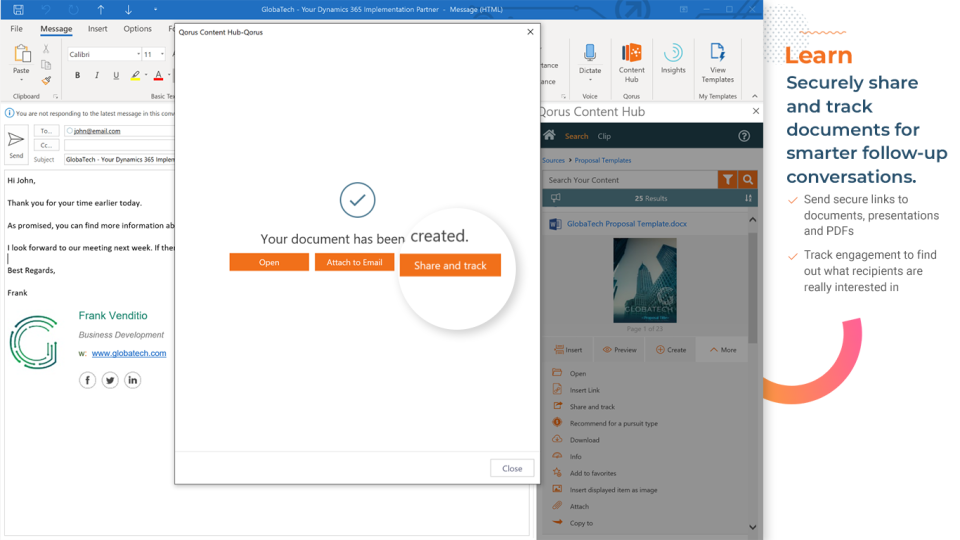
Task: Click the Paste clipboard icon
Action: tap(21, 54)
